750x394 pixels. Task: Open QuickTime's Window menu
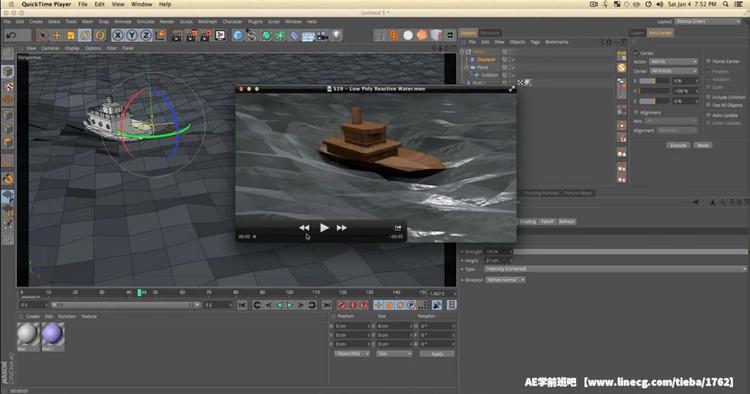pos(141,4)
